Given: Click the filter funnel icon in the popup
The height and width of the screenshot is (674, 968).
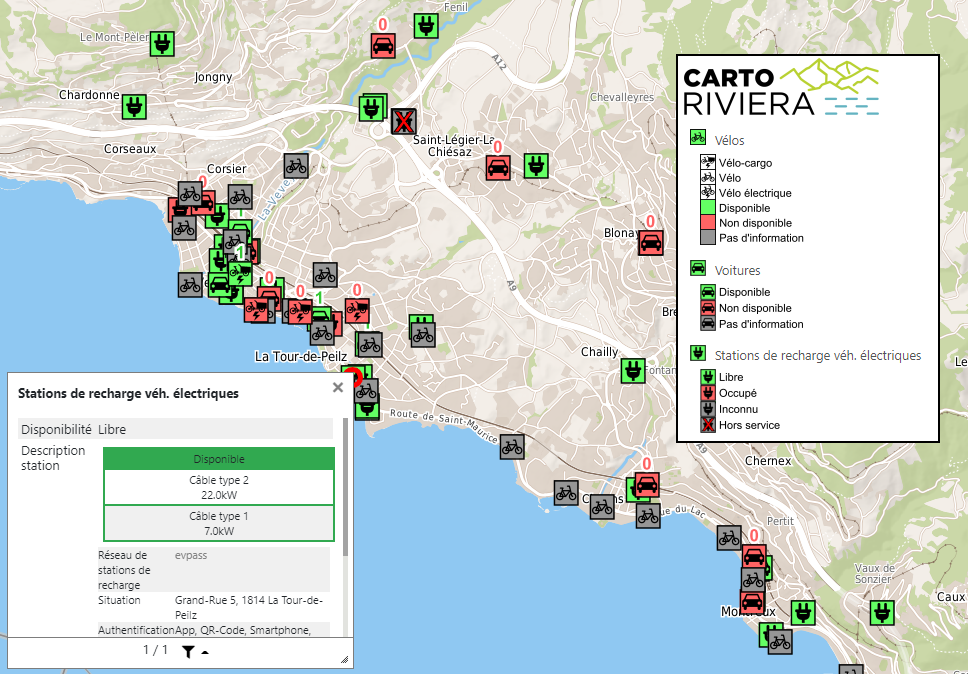Looking at the screenshot, I should [188, 651].
